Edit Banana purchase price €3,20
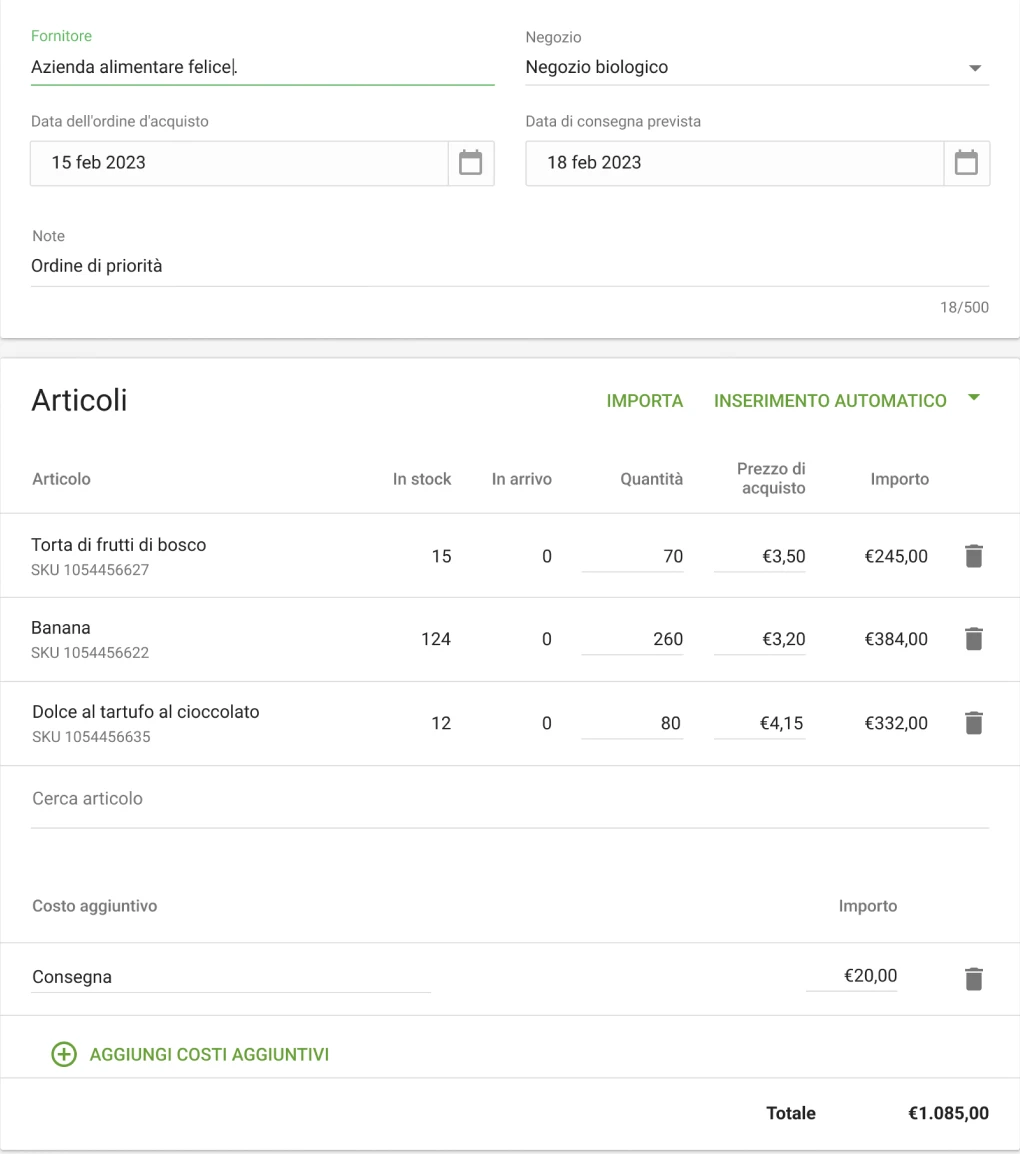This screenshot has height=1154, width=1020. (760, 640)
